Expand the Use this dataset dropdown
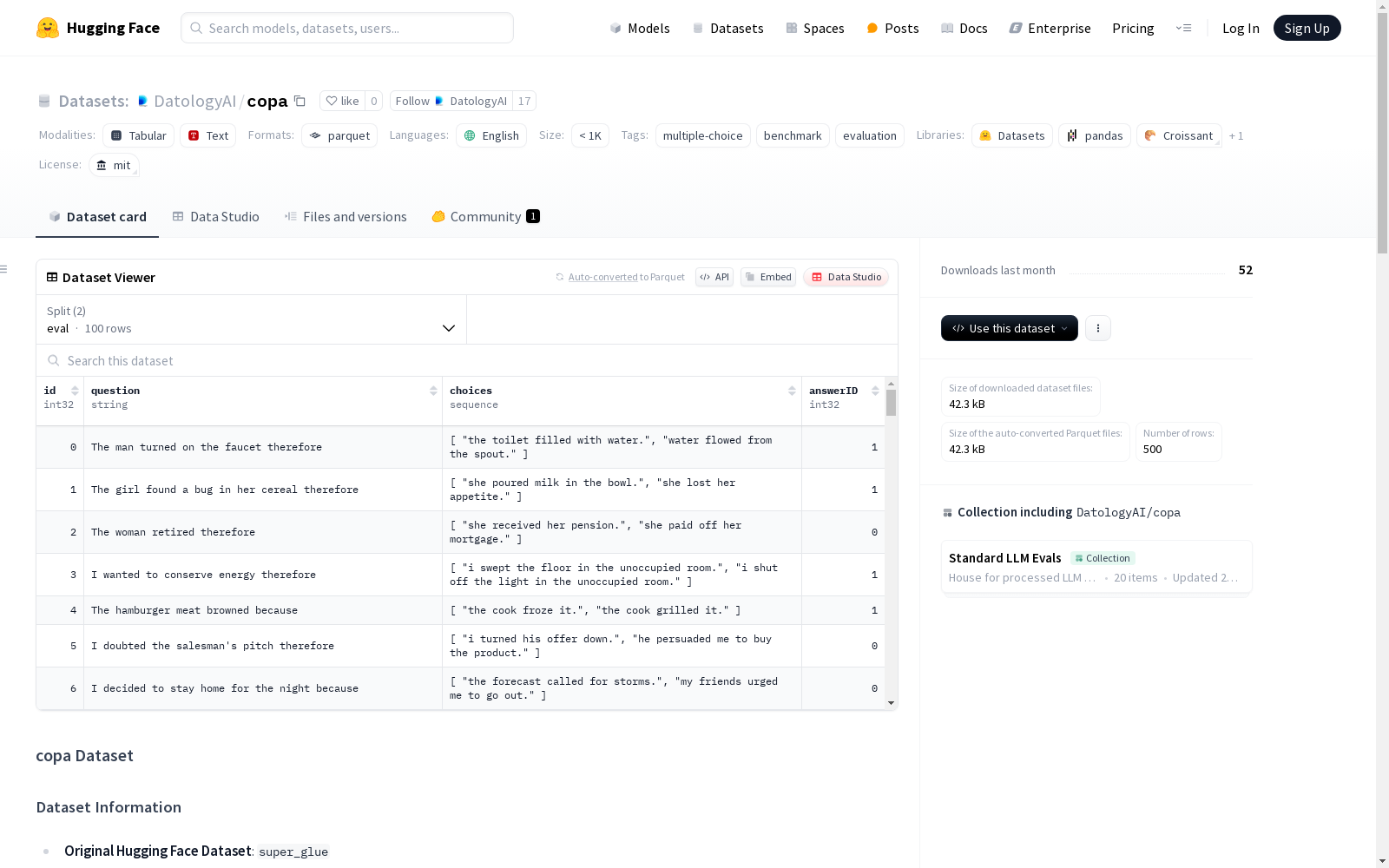This screenshot has width=1389, height=868. [x=1010, y=328]
